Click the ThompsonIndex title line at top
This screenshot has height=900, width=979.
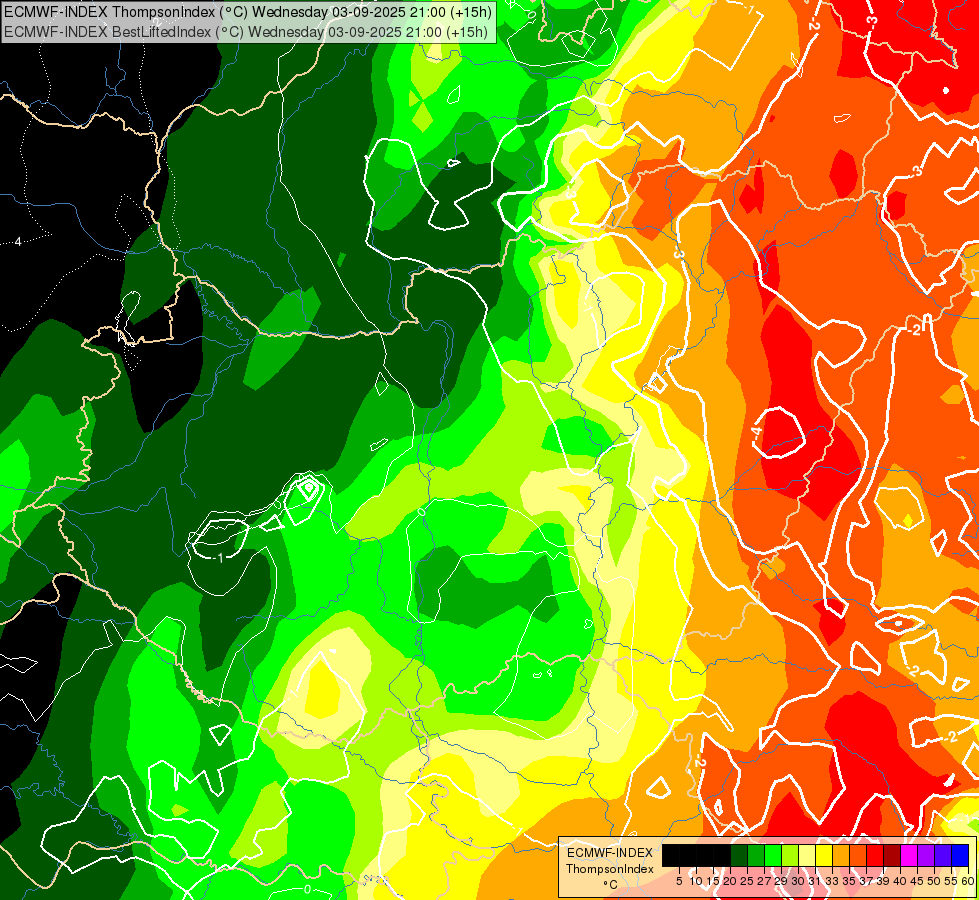(x=248, y=11)
